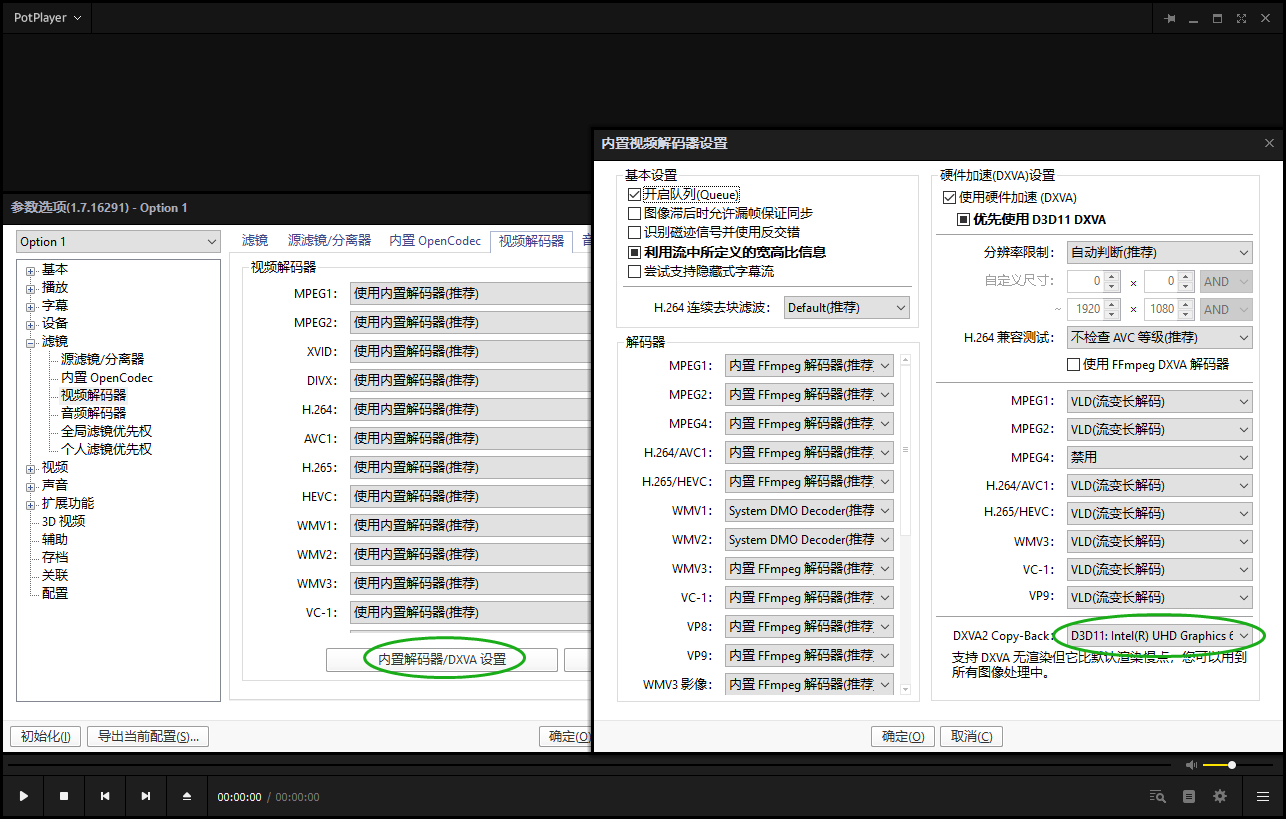Select the 视频解码器 tab

[x=531, y=241]
